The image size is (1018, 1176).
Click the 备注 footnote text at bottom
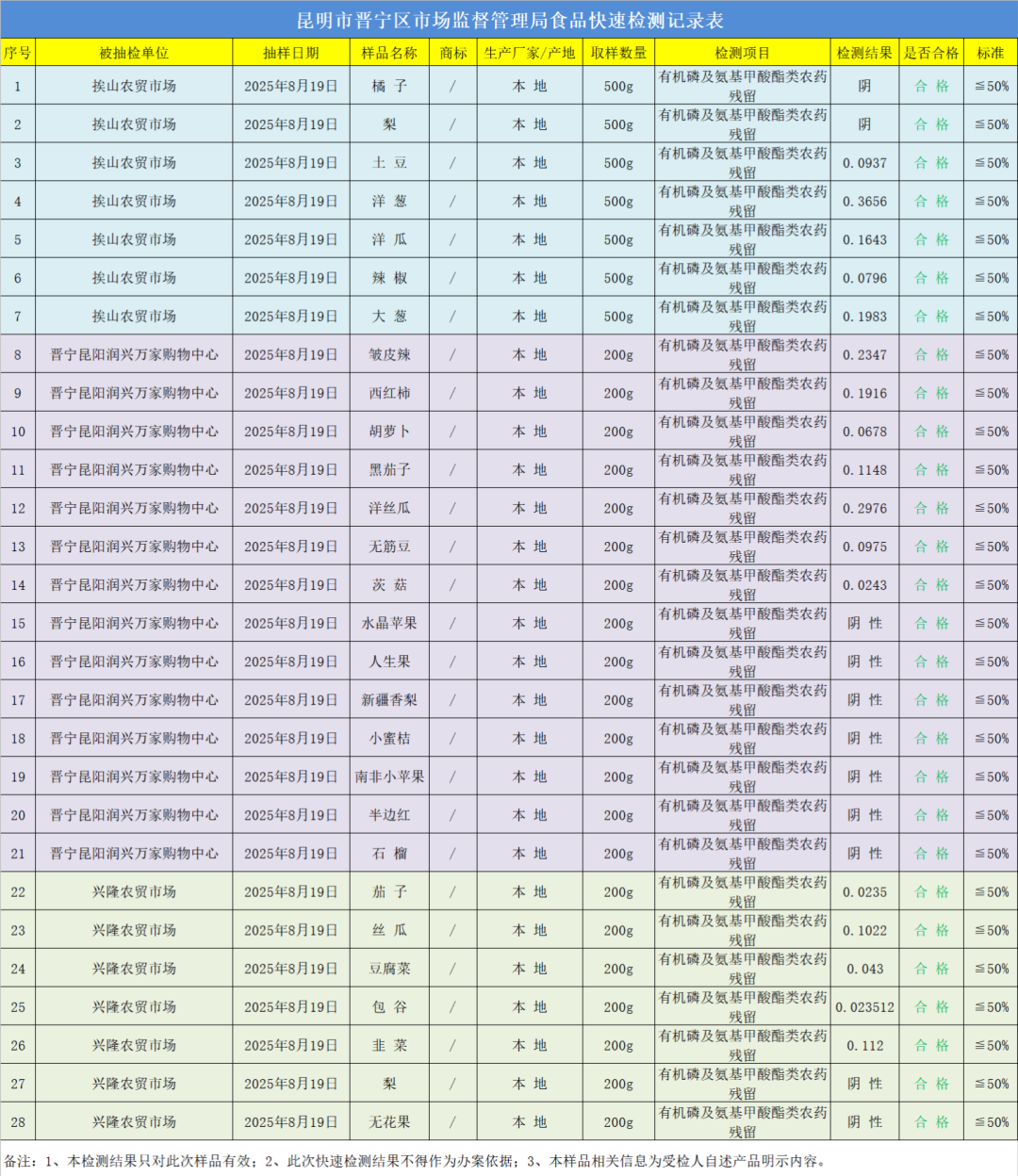tap(415, 1161)
